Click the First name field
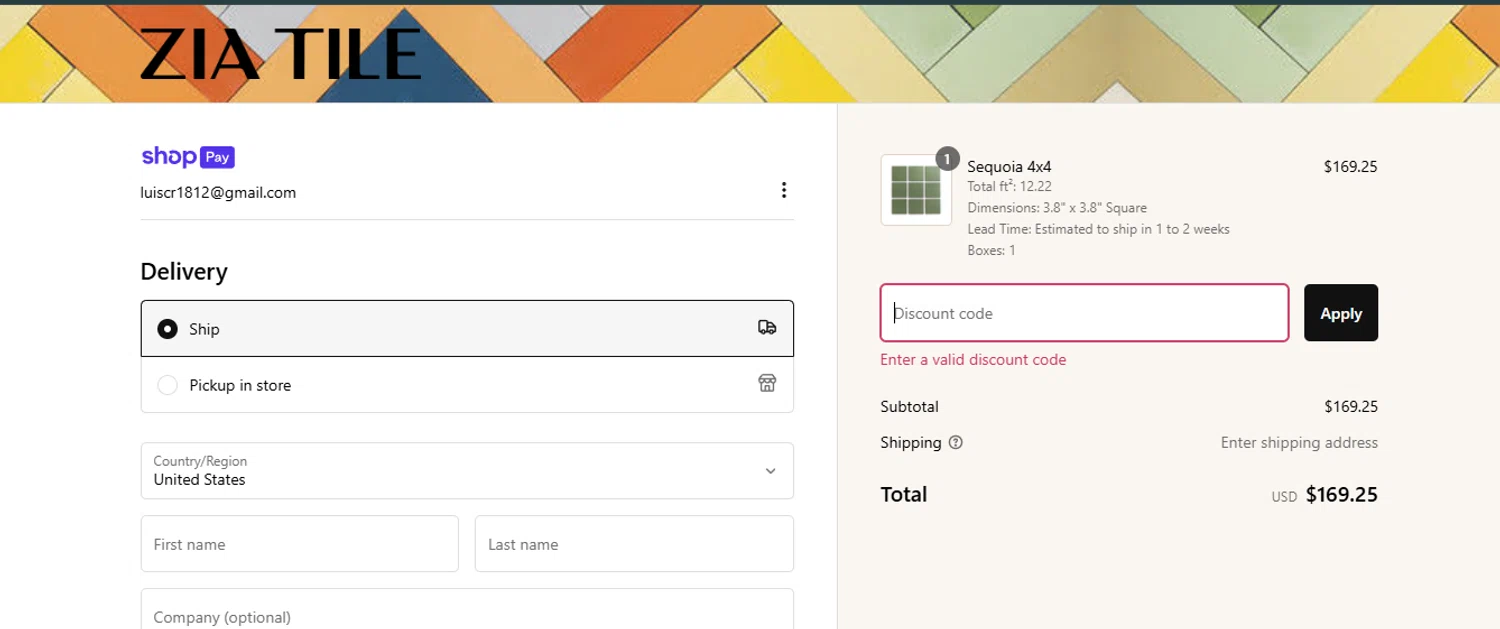Image resolution: width=1500 pixels, height=629 pixels. click(299, 544)
